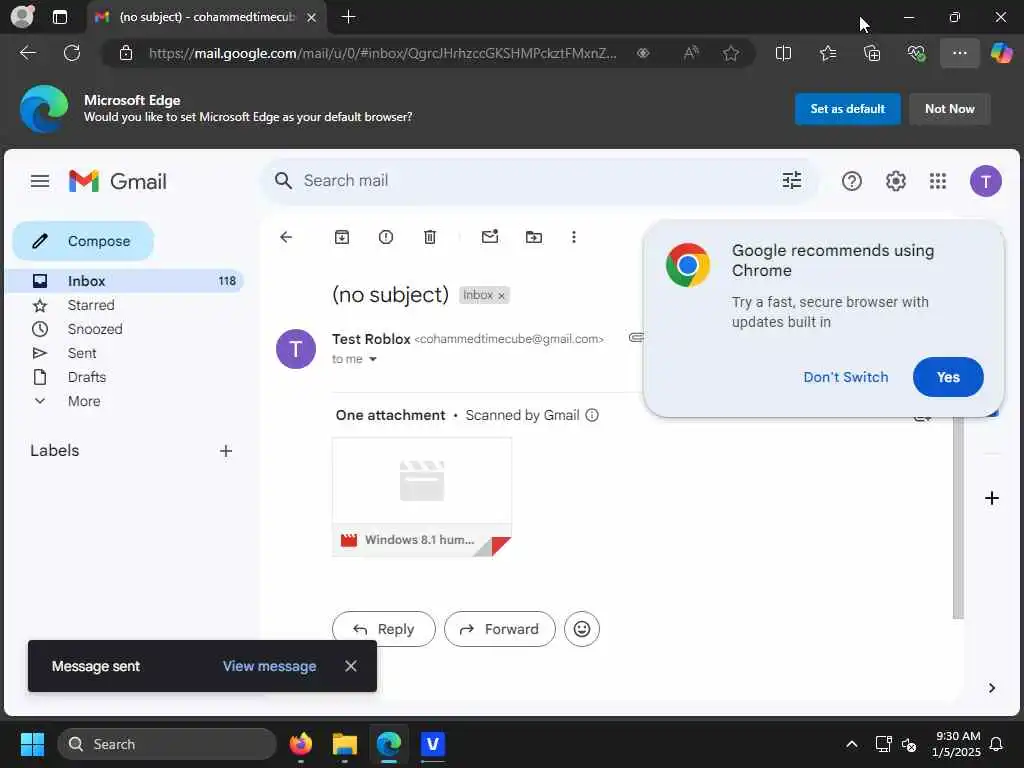
Task: Open notification center bell
Action: click(996, 744)
